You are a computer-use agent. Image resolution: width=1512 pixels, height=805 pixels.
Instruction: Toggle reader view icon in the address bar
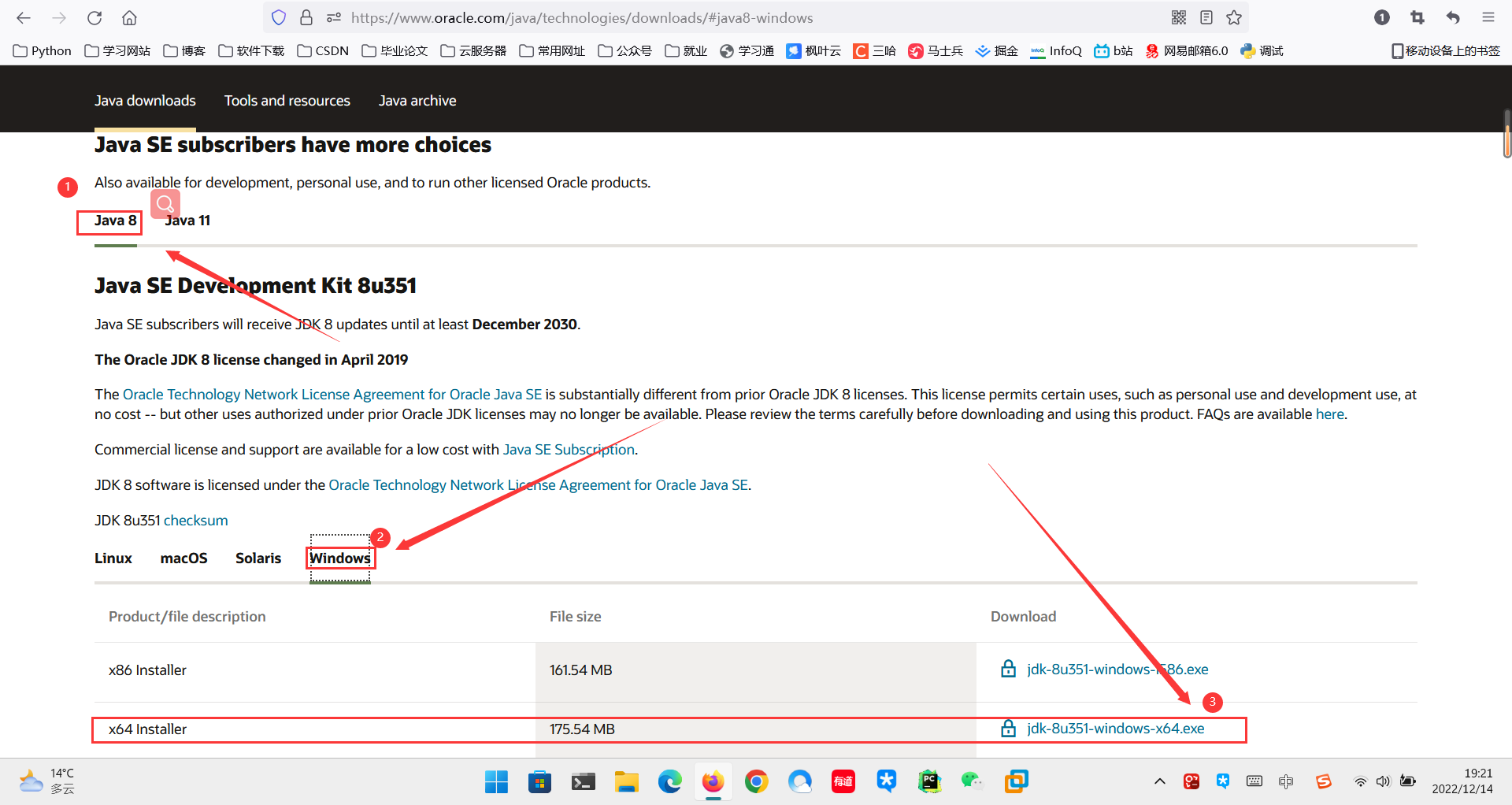click(1206, 17)
